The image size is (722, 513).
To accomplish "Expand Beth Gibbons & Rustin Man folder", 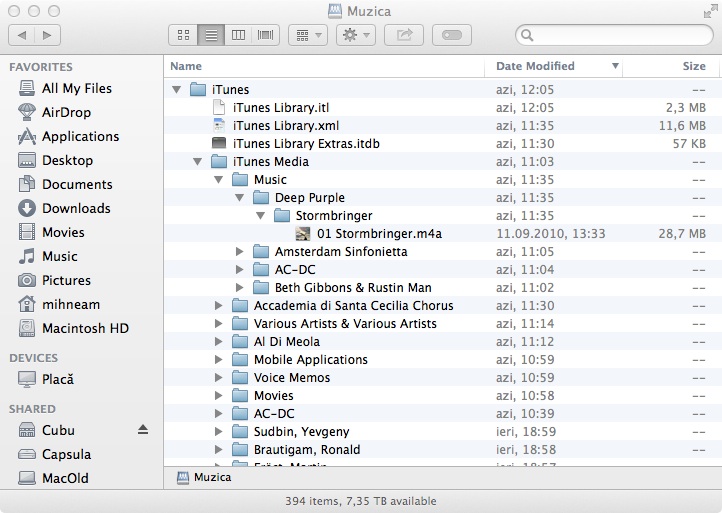I will click(239, 287).
